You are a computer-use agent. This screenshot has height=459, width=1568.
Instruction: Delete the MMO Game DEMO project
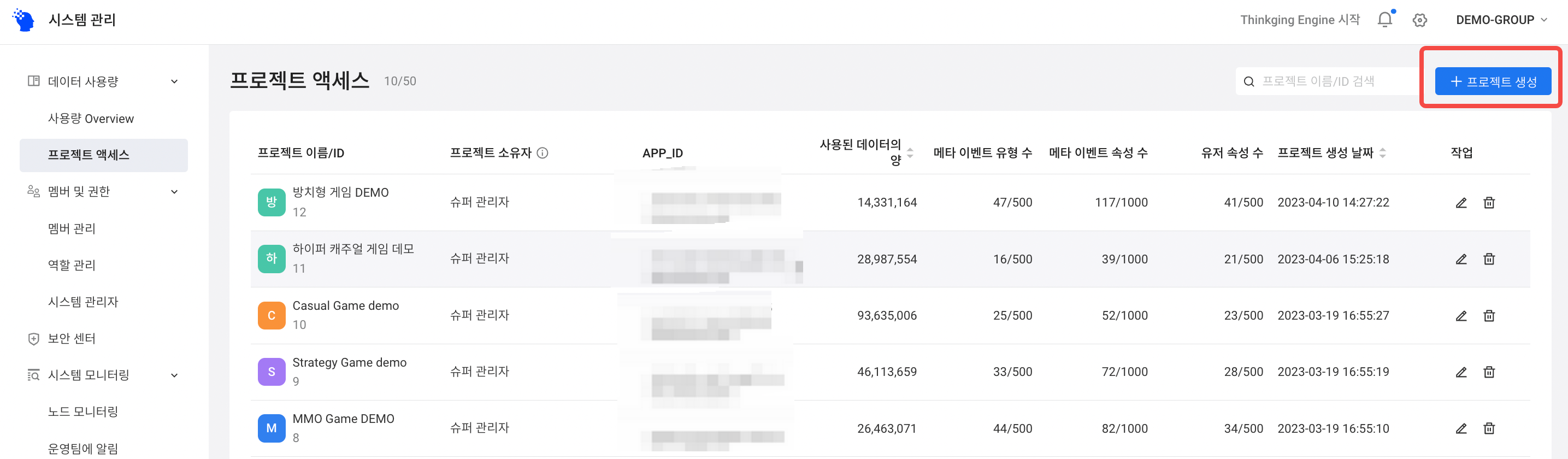click(x=1489, y=428)
